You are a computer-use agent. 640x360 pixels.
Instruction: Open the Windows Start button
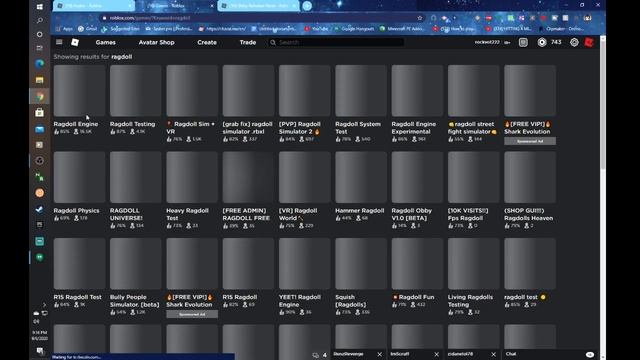[40, 7]
